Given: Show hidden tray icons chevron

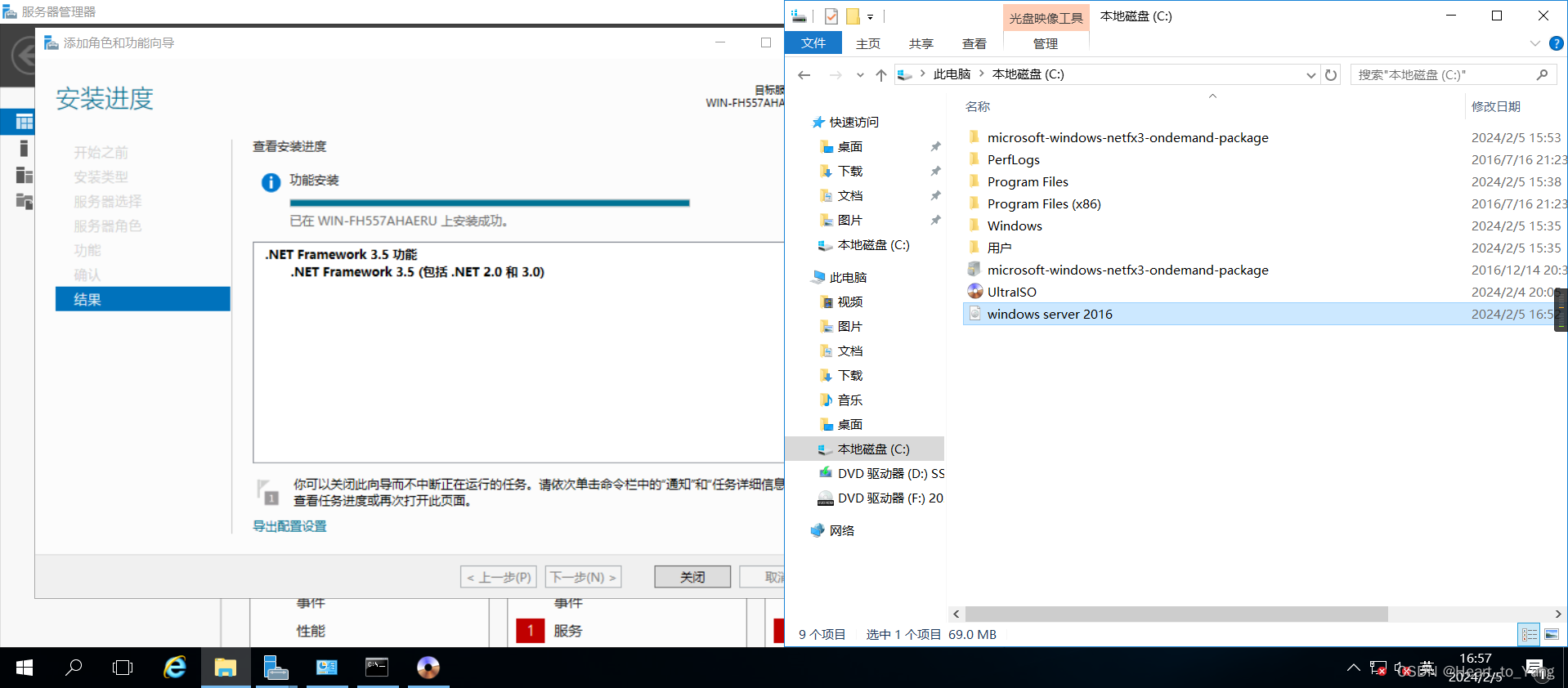Looking at the screenshot, I should [1354, 668].
